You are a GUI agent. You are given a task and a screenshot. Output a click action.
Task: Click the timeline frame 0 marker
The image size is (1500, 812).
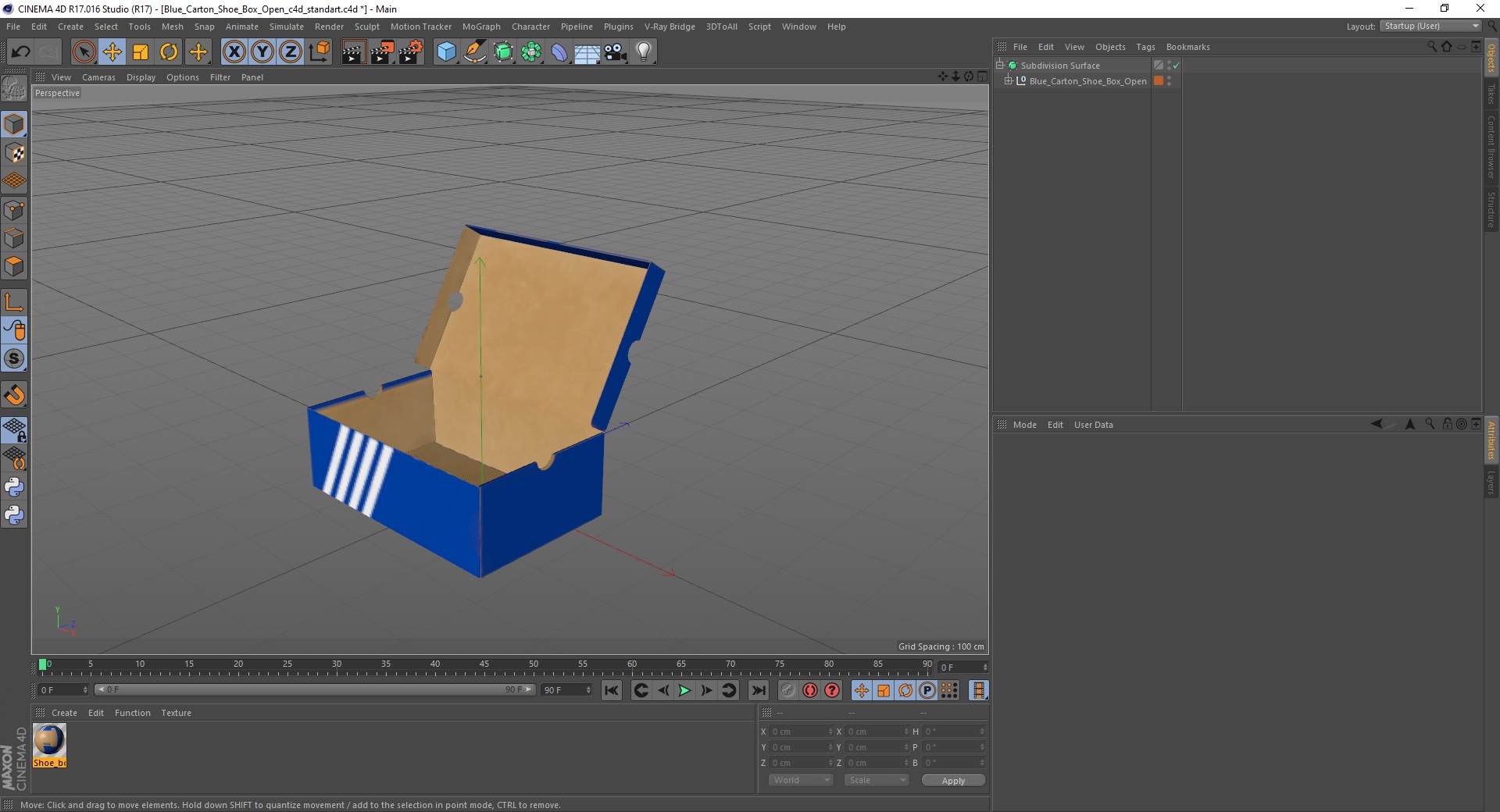(43, 665)
